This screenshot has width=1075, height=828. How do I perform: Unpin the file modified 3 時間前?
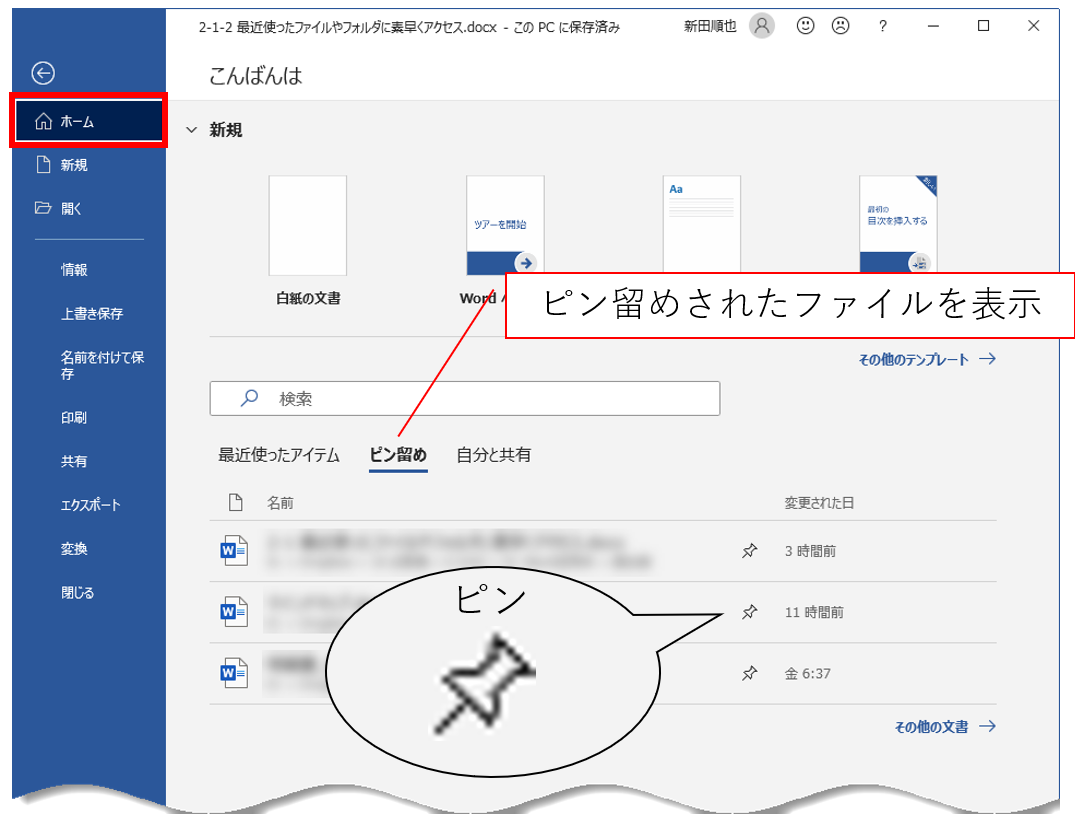(x=749, y=551)
